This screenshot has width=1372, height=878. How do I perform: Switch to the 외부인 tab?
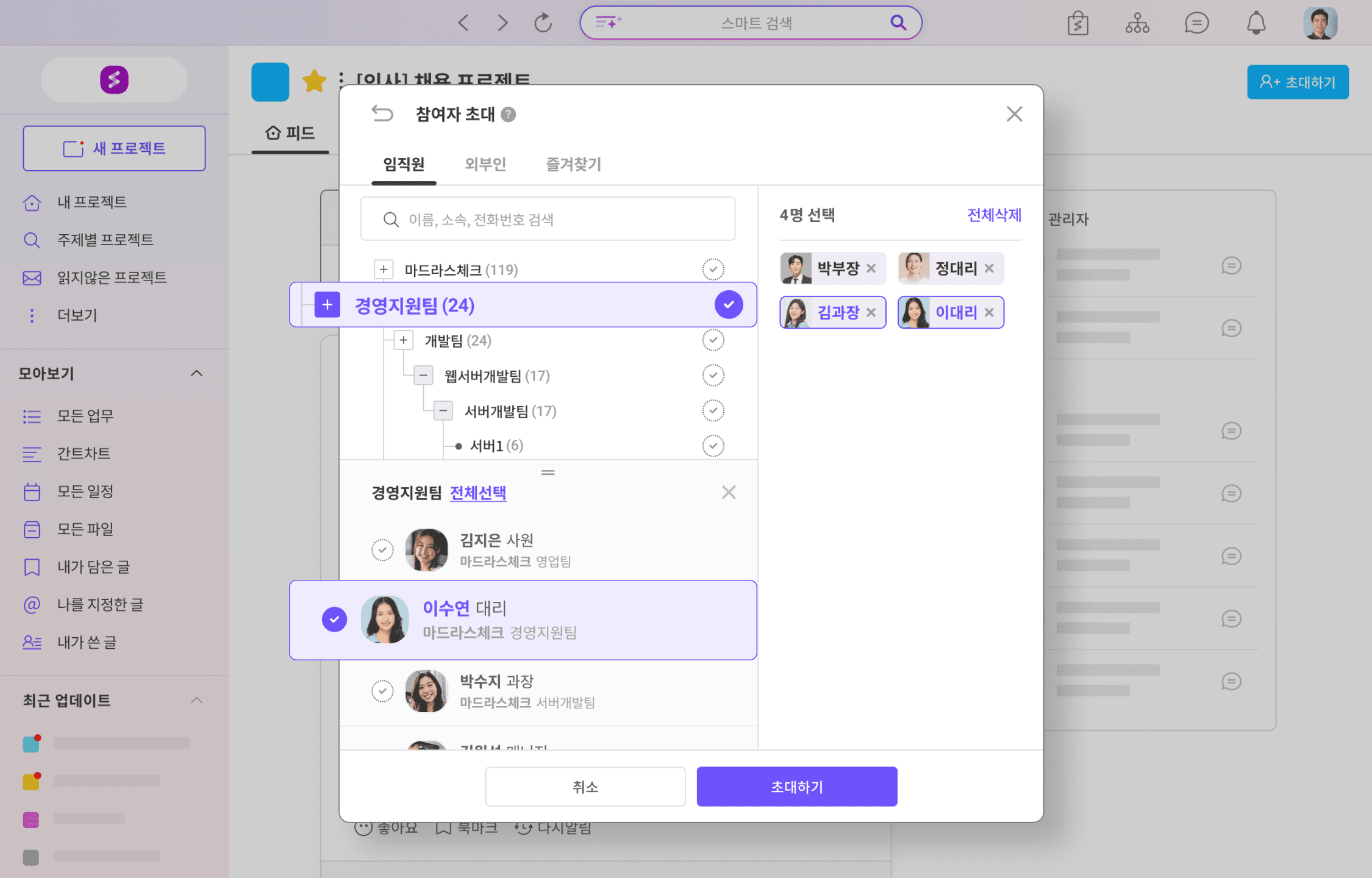coord(485,164)
